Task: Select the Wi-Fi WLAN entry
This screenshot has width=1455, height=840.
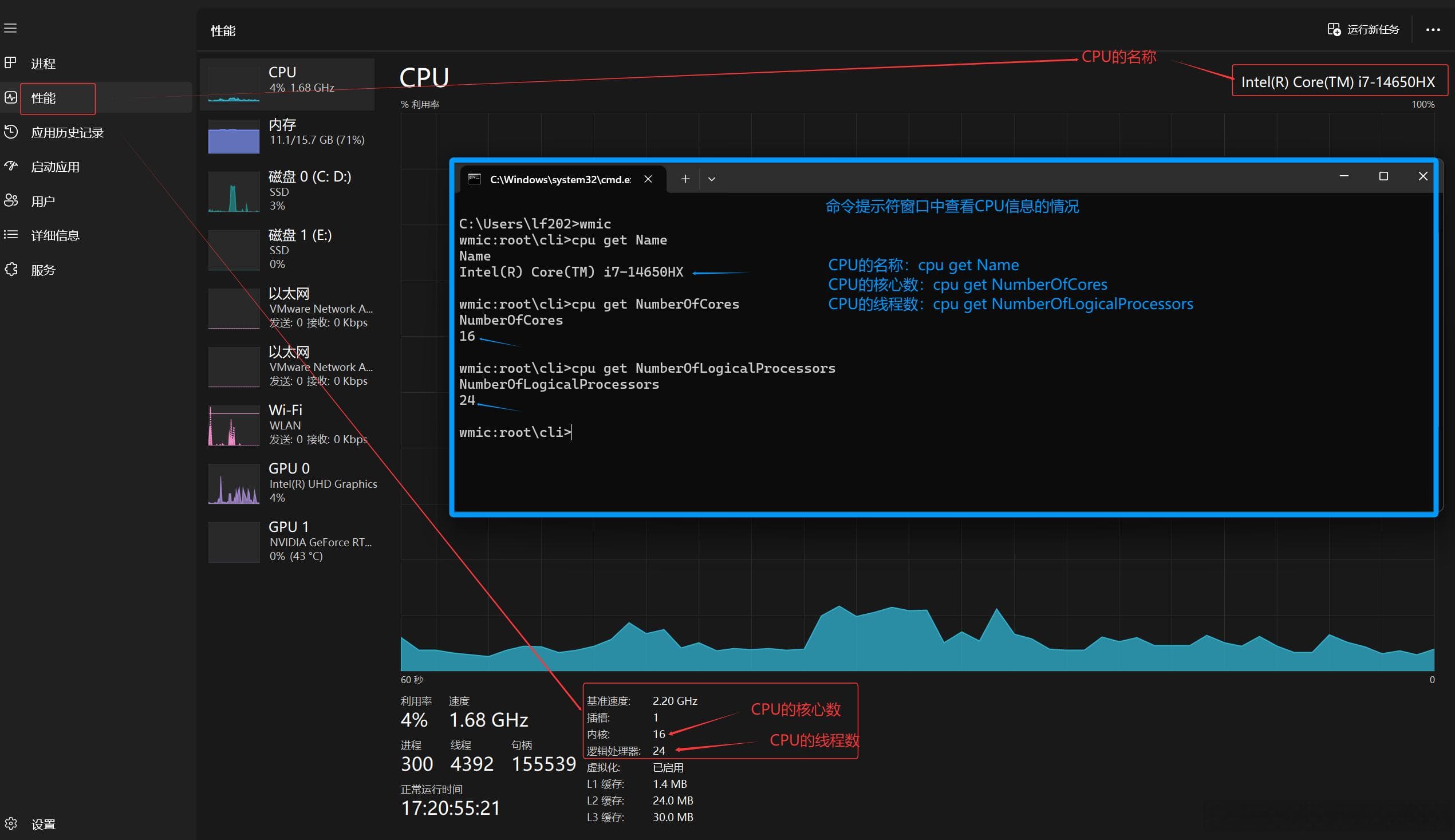Action: click(x=287, y=424)
